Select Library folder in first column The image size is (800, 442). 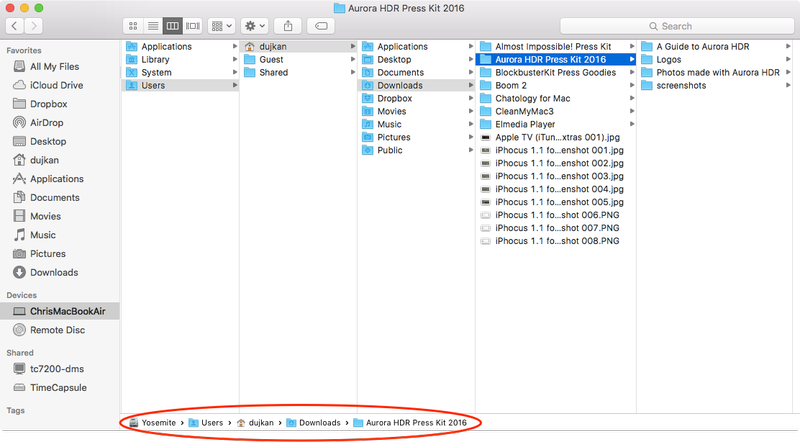pos(180,60)
